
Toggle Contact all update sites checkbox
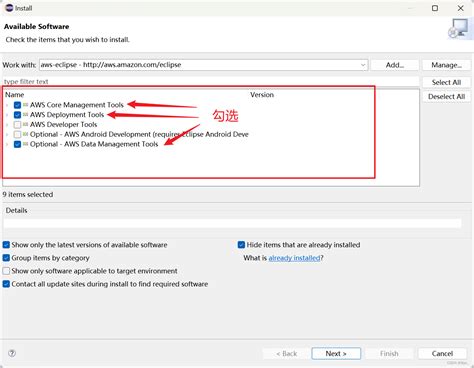[6, 284]
